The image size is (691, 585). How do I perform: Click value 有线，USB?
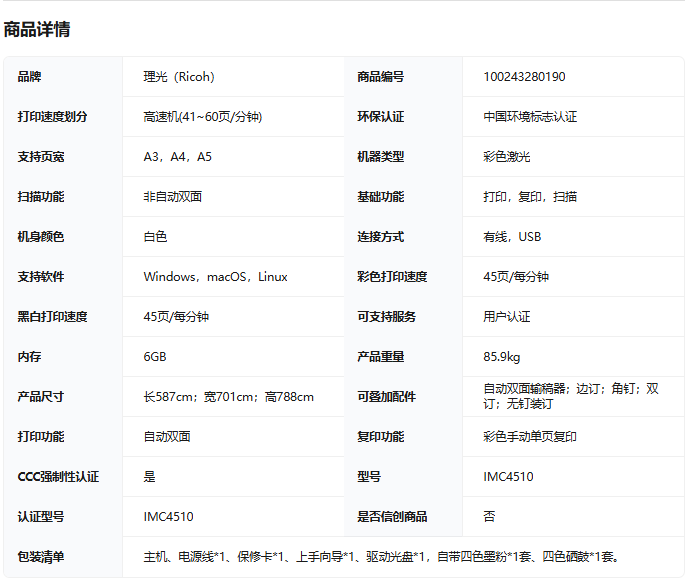(512, 237)
